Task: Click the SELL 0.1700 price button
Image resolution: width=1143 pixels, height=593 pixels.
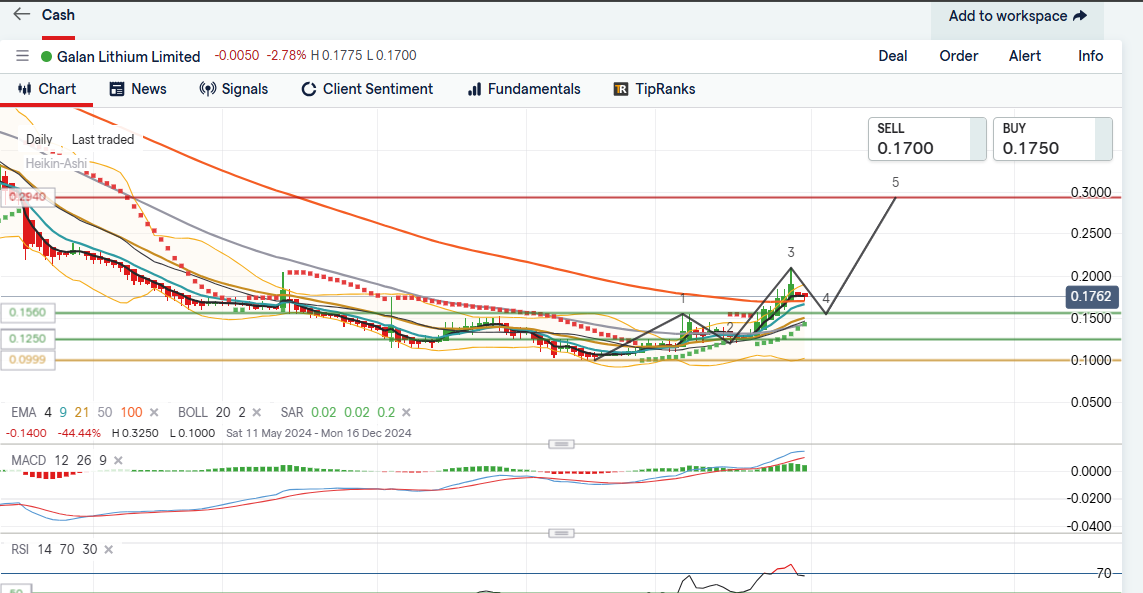Action: pos(921,139)
